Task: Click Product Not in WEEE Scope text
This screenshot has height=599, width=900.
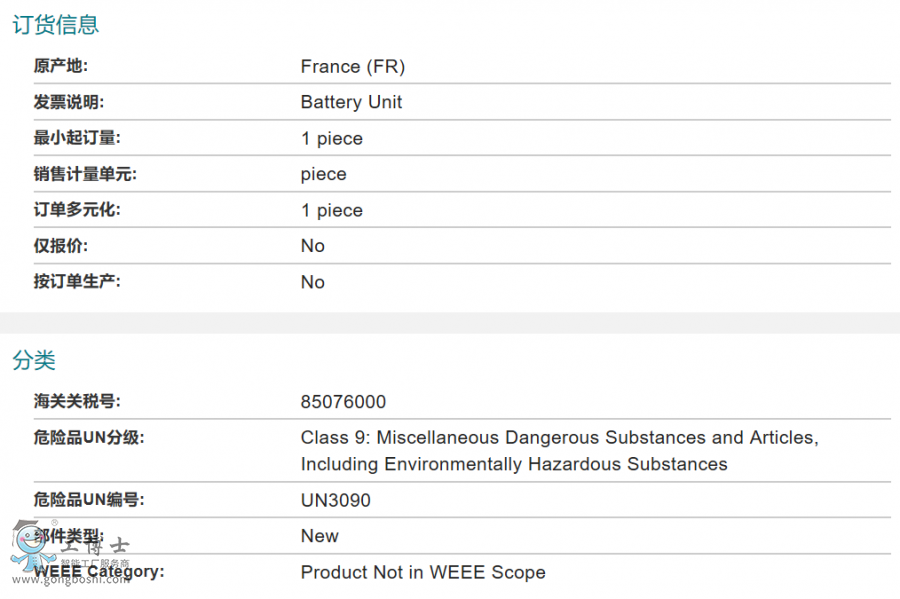Action: point(423,572)
